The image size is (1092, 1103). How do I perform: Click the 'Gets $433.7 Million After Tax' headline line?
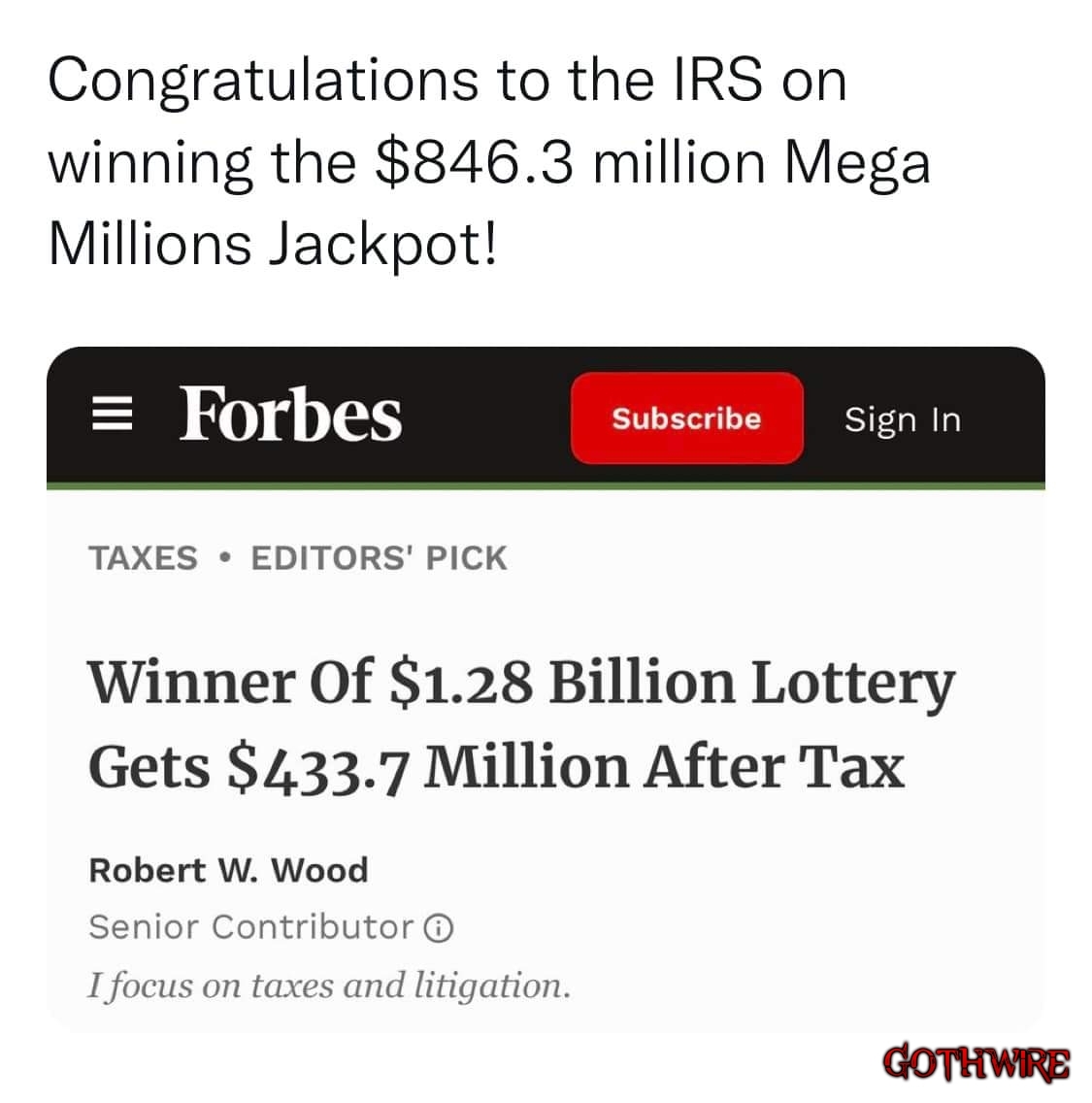[x=496, y=766]
